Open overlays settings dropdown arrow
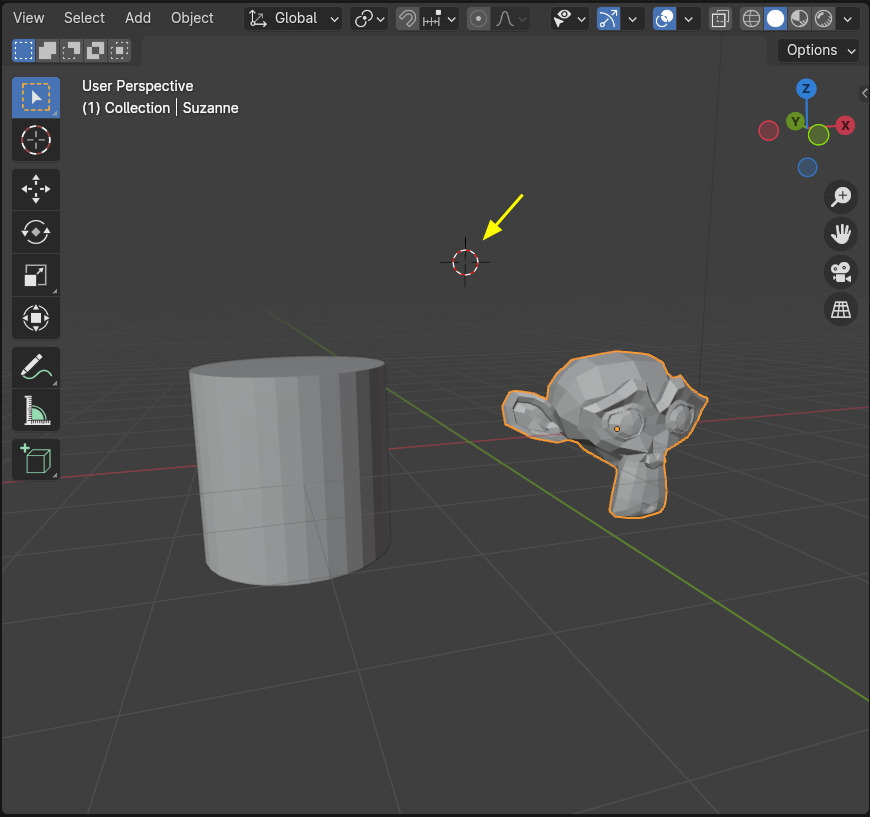Screen dimensions: 870x817 (x=689, y=19)
